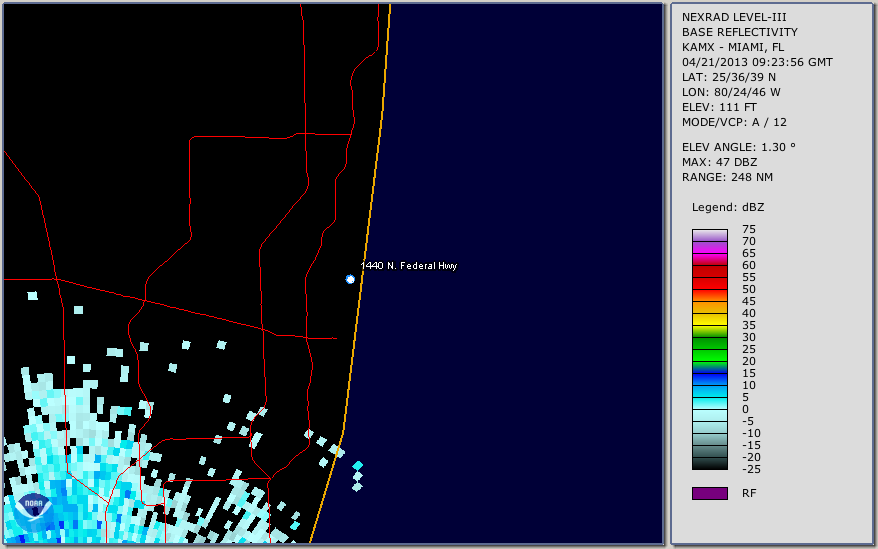Click the 1440 N. Federal Hwy label
The height and width of the screenshot is (549, 878).
click(409, 266)
